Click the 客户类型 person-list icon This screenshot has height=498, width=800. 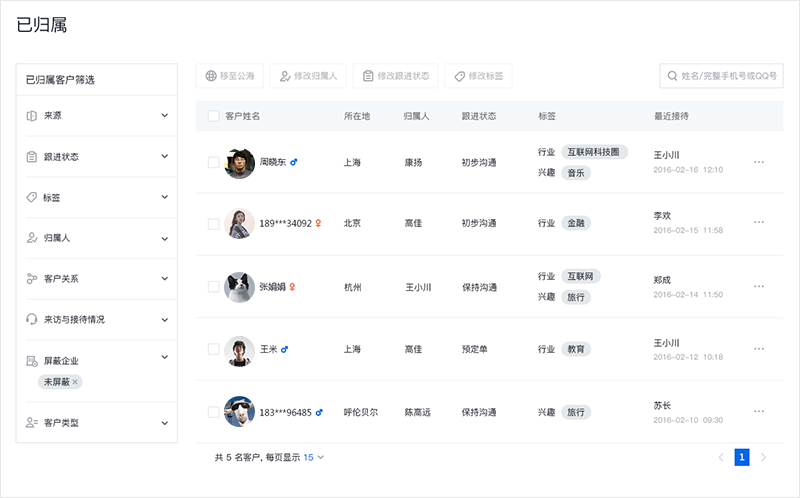pos(32,422)
